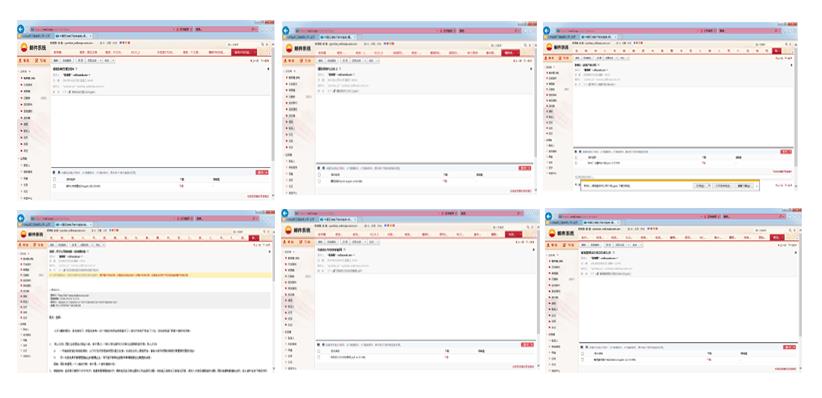This screenshot has height=398, width=822.
Task: Click the browser back arrow in the bottom-right window
Action: click(x=549, y=216)
